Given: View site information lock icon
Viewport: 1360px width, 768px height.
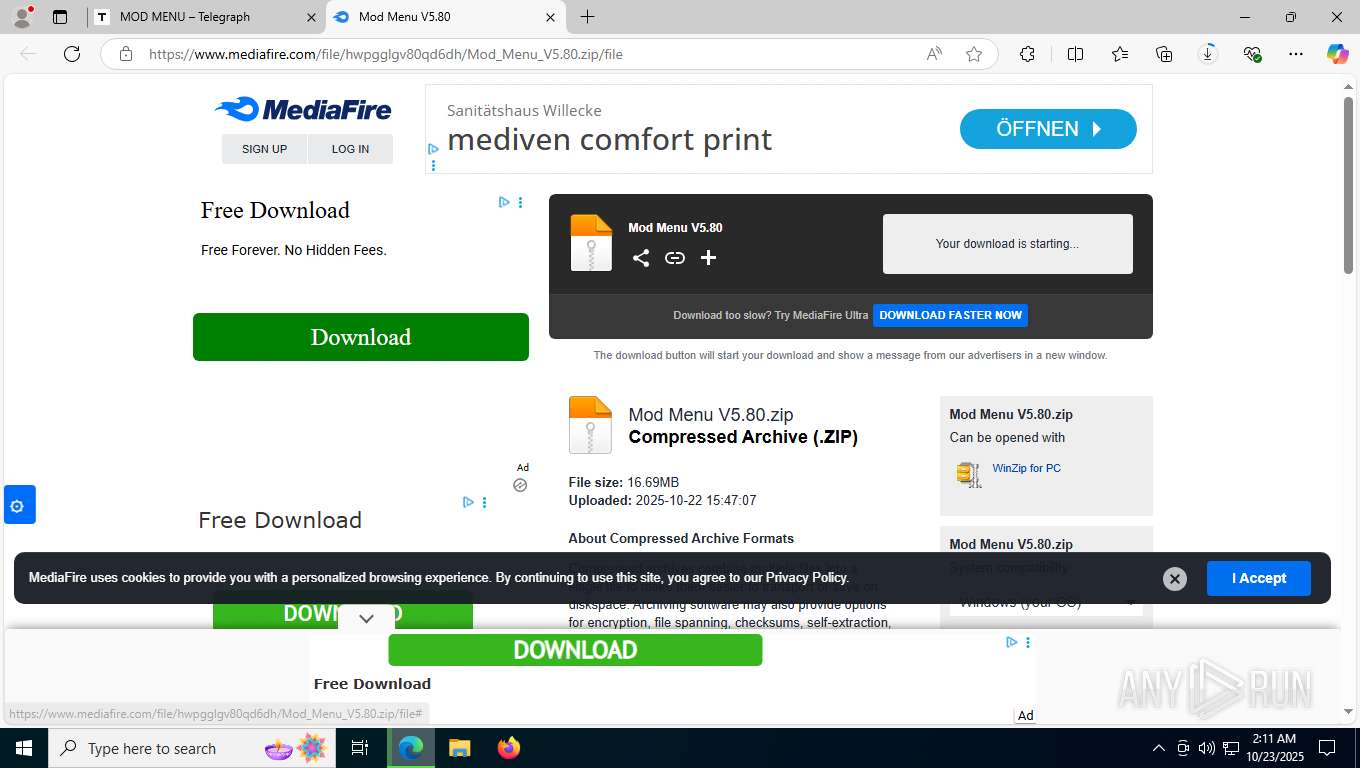Looking at the screenshot, I should [126, 54].
